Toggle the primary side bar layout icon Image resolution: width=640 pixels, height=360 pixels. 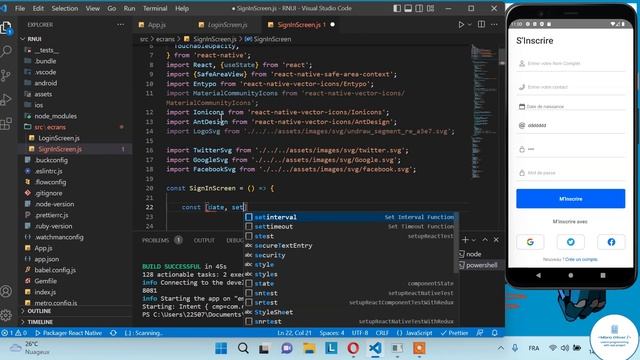[397, 8]
